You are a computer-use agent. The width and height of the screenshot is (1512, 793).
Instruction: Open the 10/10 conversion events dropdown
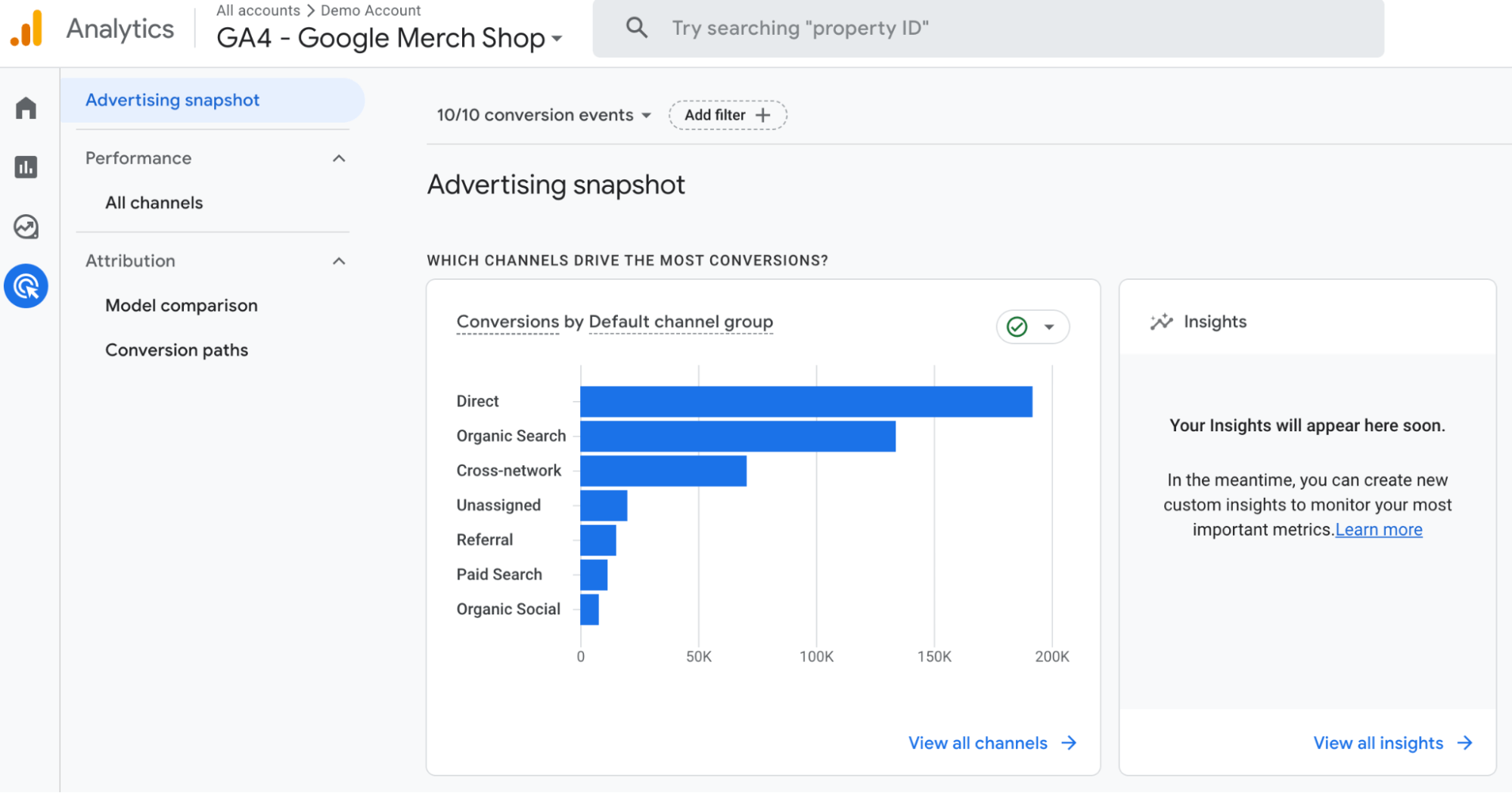coord(544,115)
